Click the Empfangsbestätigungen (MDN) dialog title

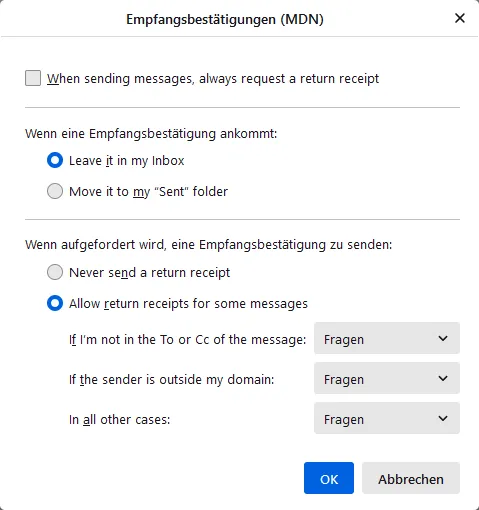click(225, 19)
